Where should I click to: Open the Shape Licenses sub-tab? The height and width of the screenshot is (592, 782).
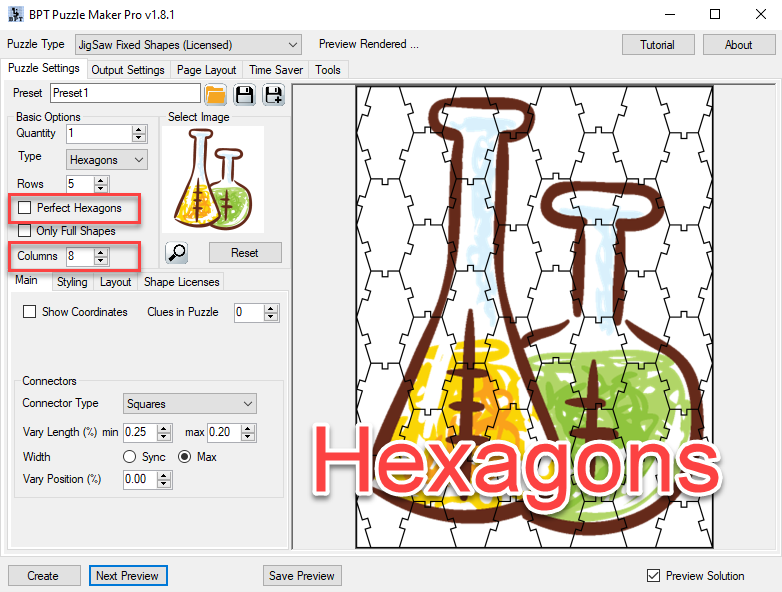[182, 282]
